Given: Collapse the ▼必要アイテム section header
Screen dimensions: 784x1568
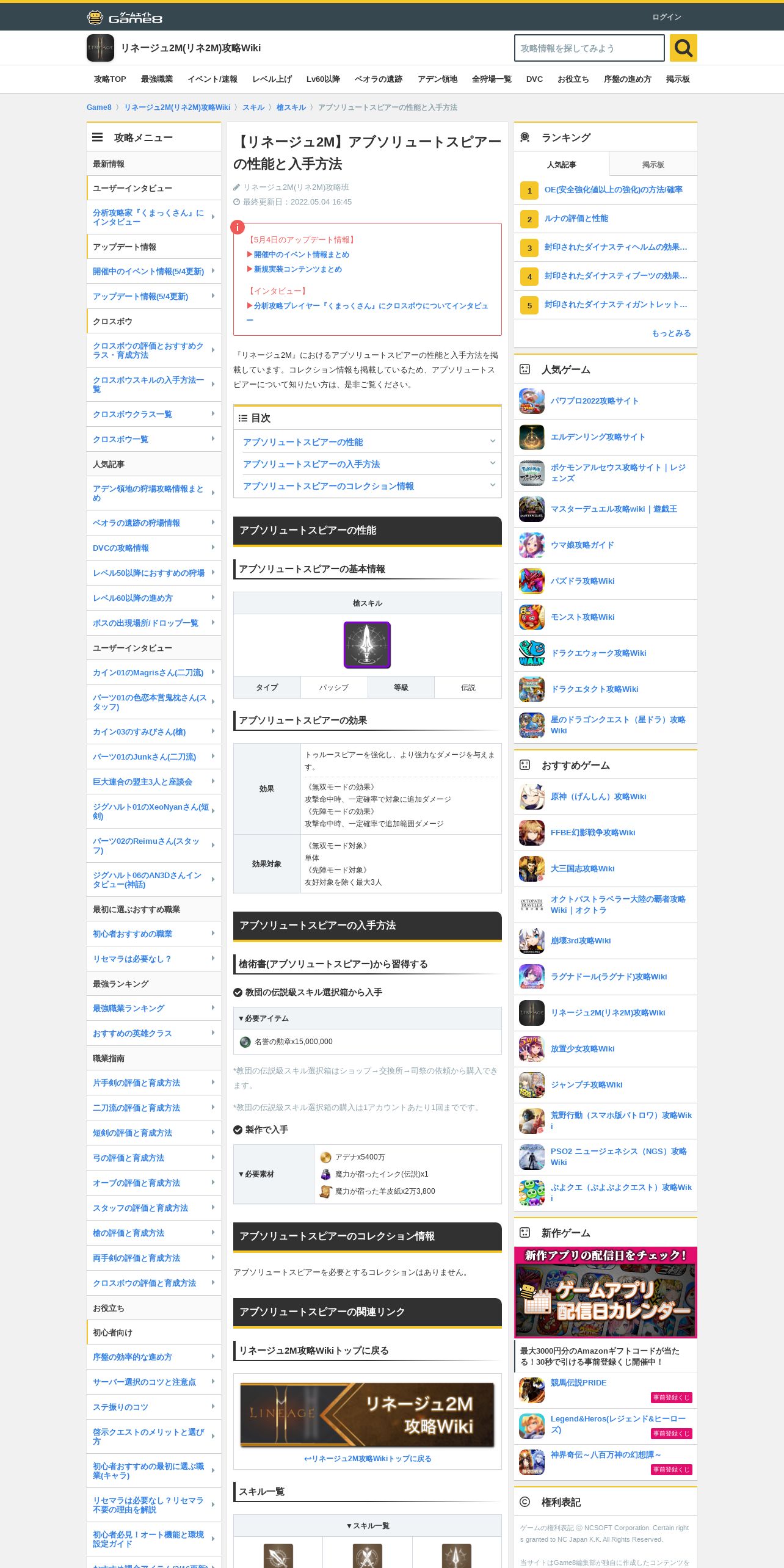Looking at the screenshot, I should coord(367,1018).
